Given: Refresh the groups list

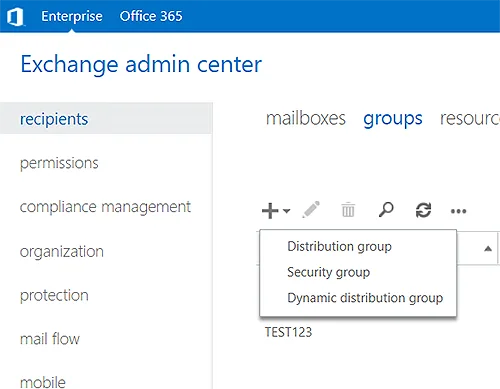Looking at the screenshot, I should [x=423, y=210].
